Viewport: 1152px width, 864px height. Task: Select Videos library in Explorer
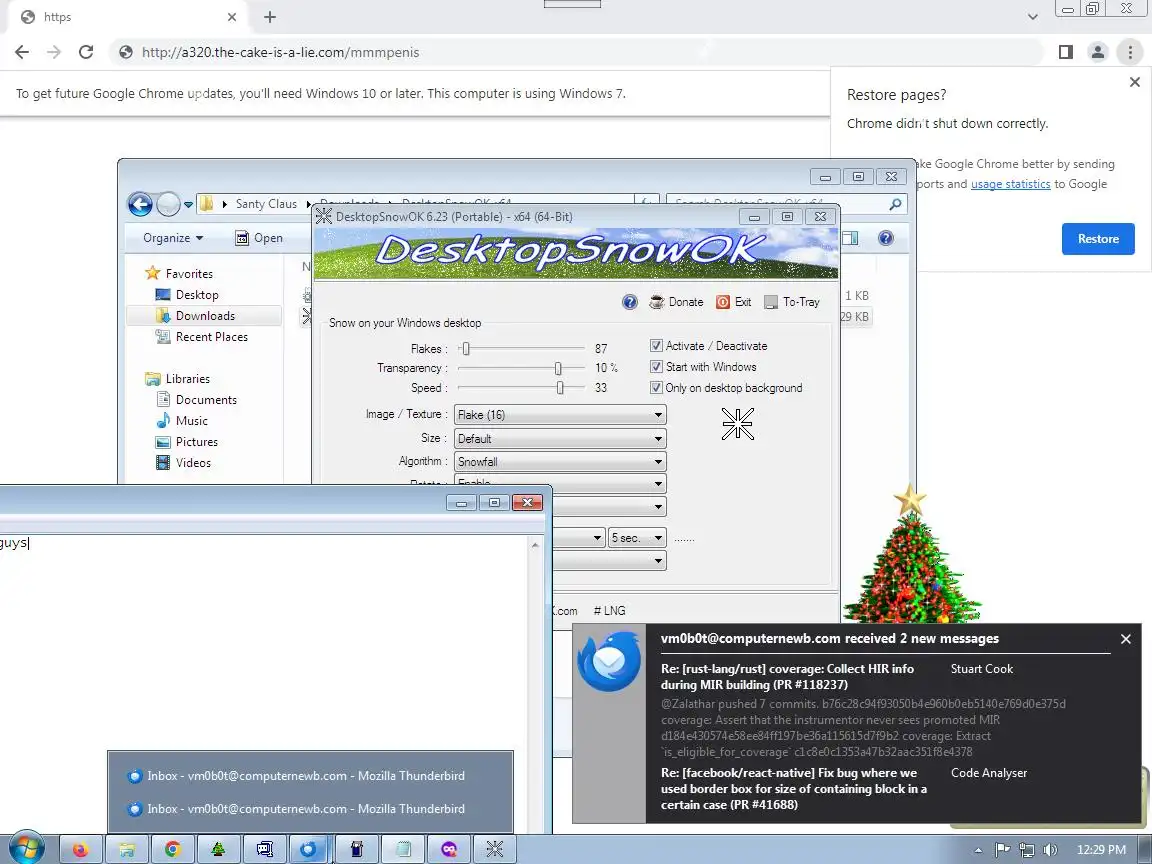click(x=184, y=463)
